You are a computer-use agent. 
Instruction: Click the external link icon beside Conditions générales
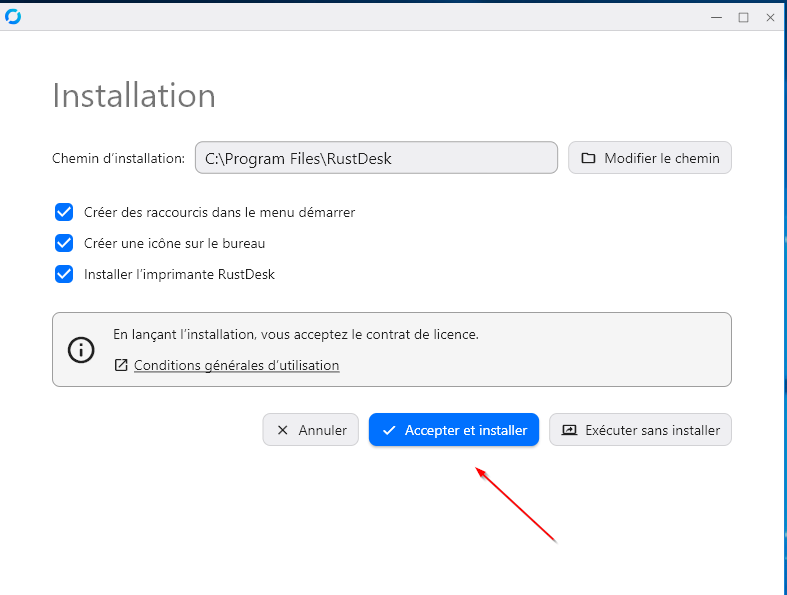pyautogui.click(x=121, y=365)
